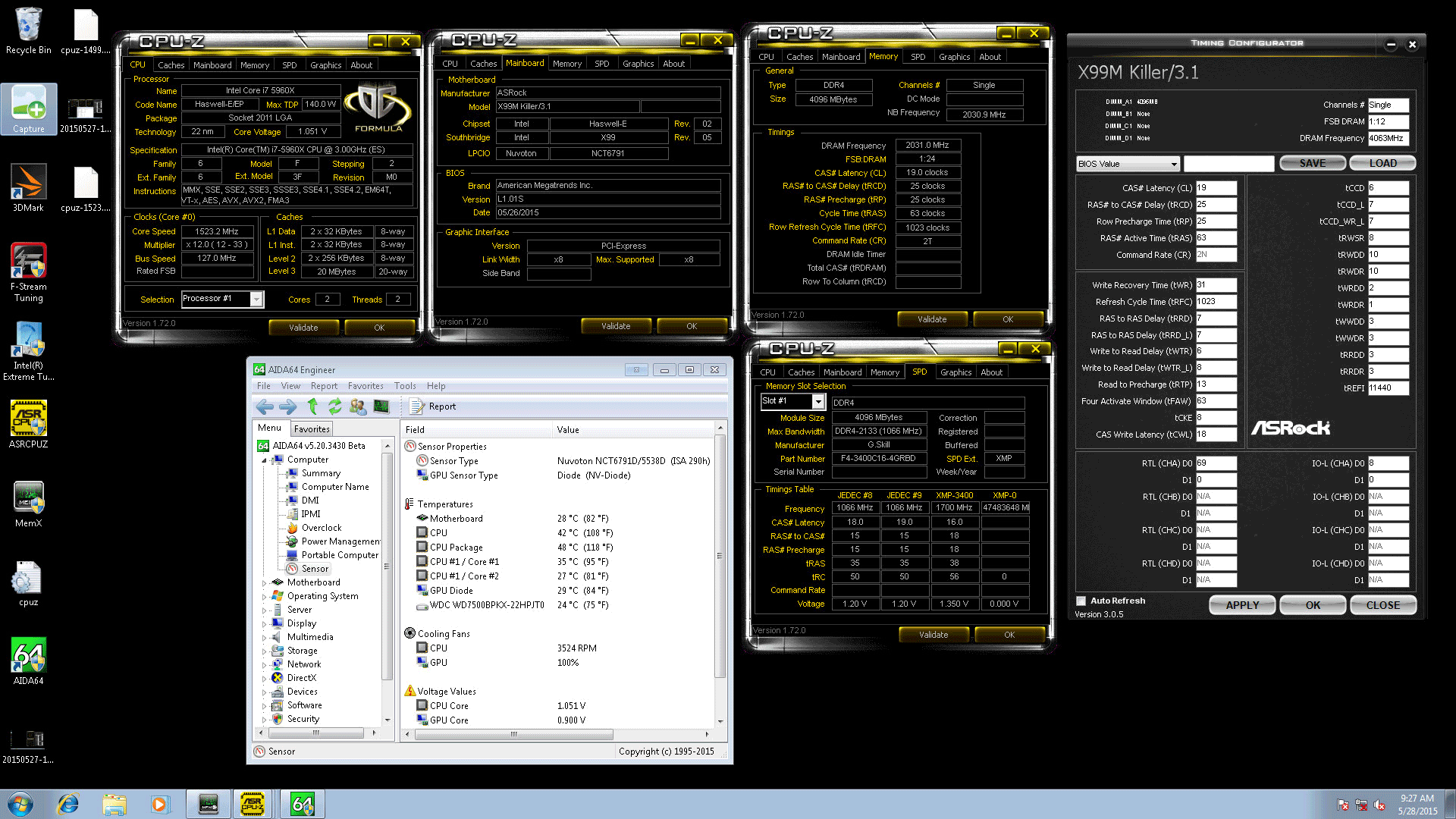Open the Tools menu in AIDA64
Screen dimensions: 1456x819
(405, 386)
